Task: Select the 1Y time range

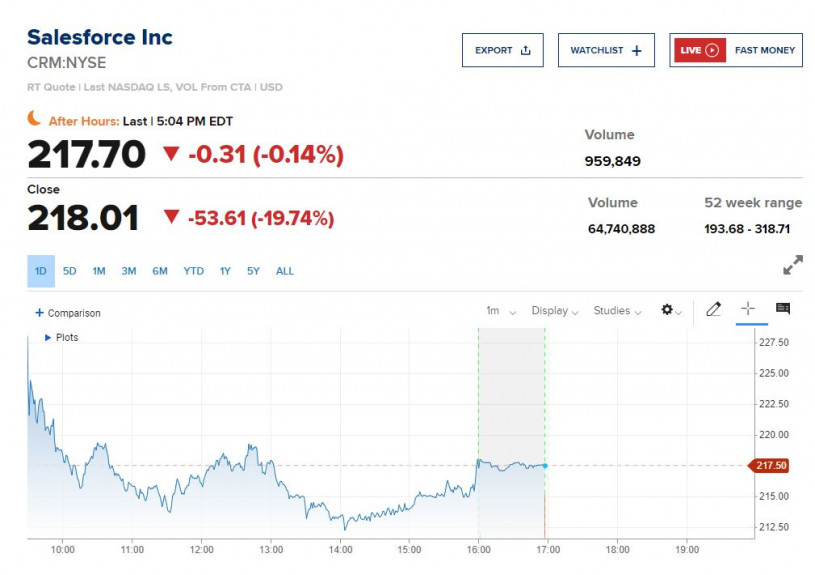Action: [x=225, y=271]
